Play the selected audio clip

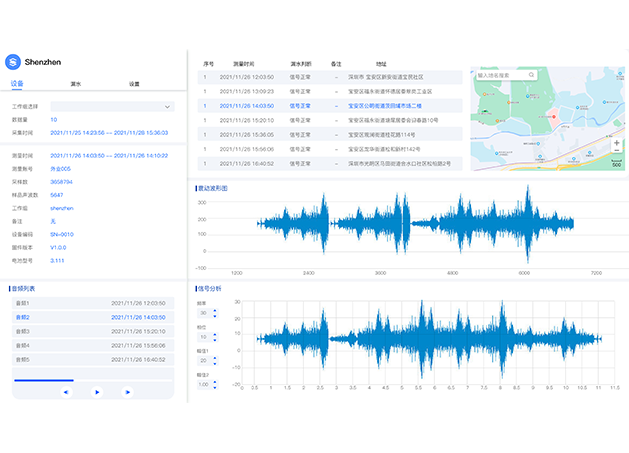point(97,392)
